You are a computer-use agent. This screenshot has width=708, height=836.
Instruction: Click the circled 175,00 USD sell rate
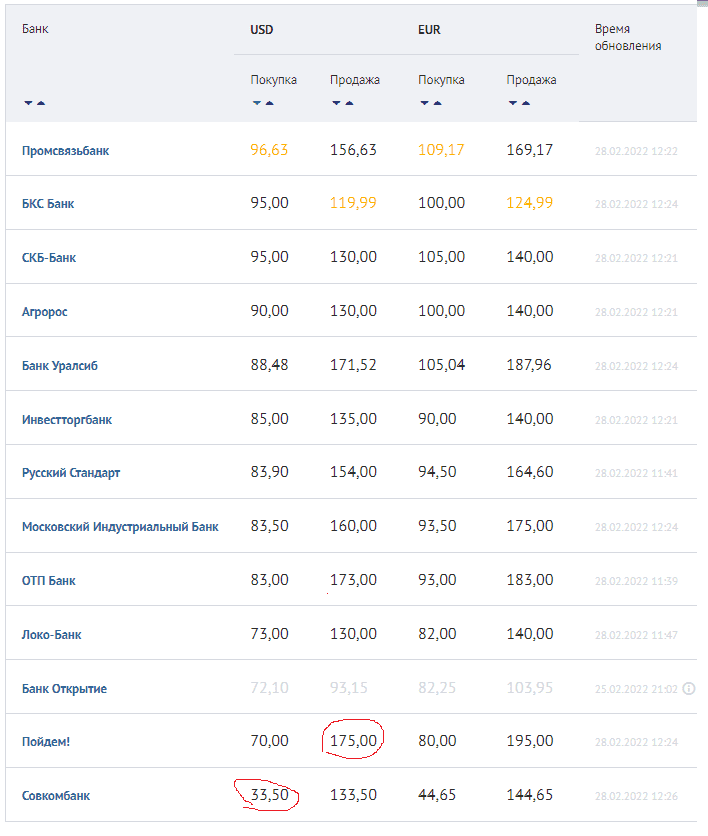(354, 742)
